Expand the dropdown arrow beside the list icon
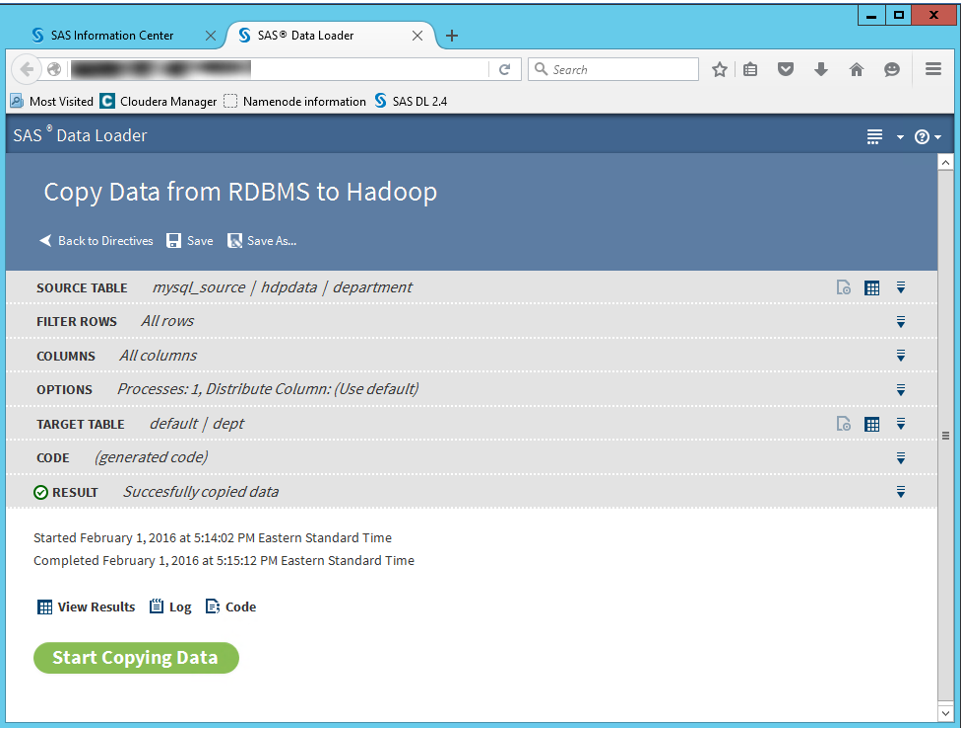The width and height of the screenshot is (964, 730). point(900,137)
